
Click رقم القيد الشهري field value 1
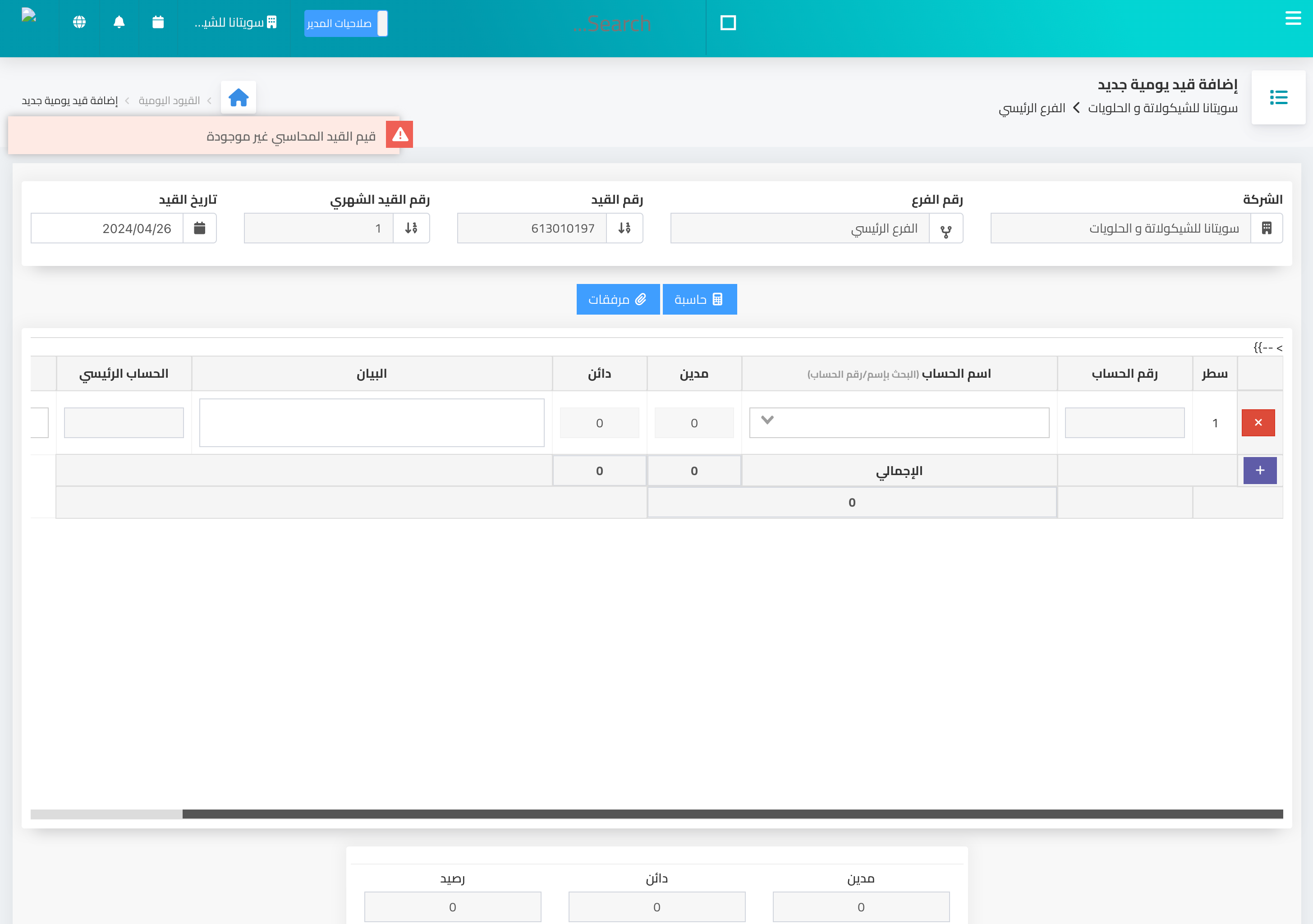click(x=318, y=228)
